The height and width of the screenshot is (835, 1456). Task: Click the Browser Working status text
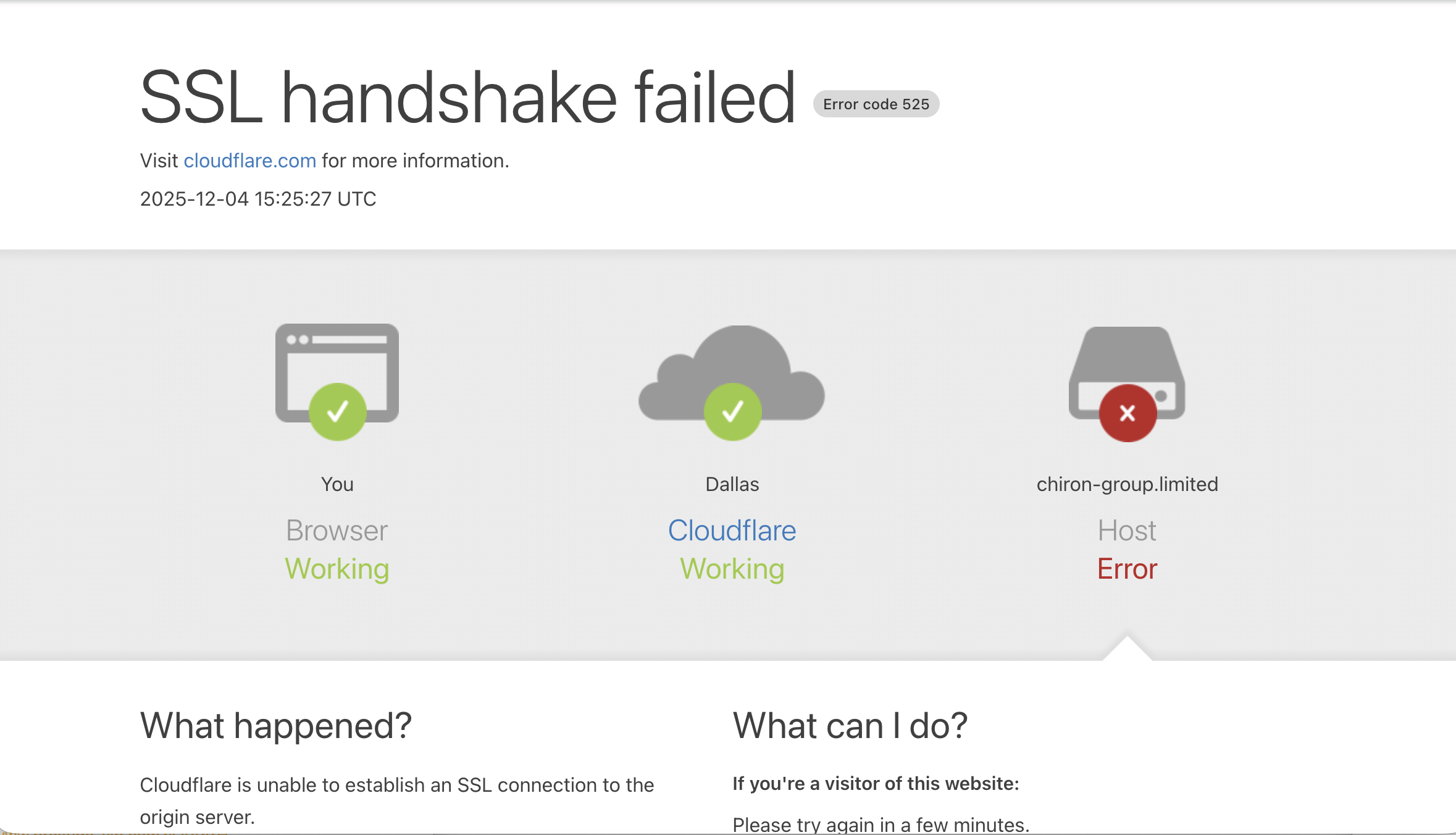pyautogui.click(x=337, y=569)
